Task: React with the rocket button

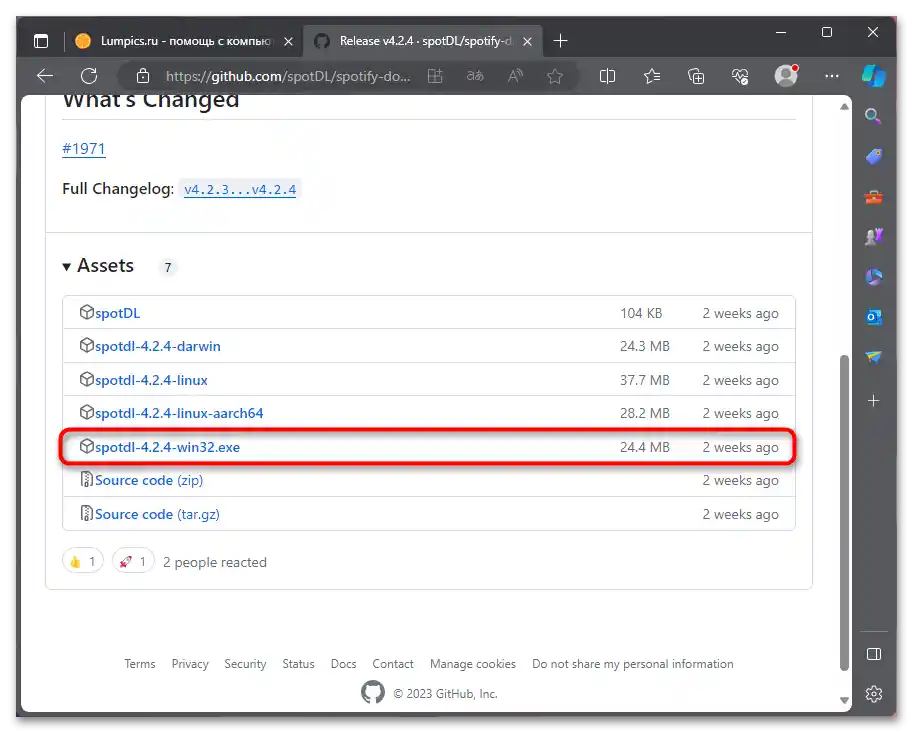Action: [x=133, y=561]
